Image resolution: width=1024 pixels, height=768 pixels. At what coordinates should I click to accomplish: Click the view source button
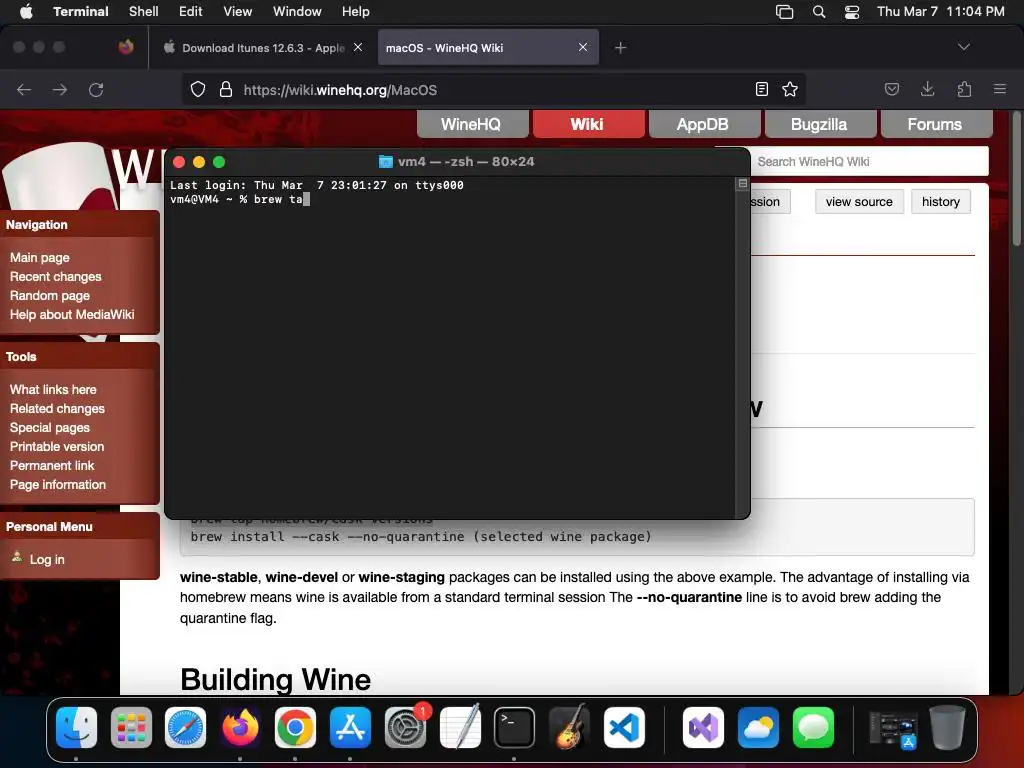click(859, 202)
